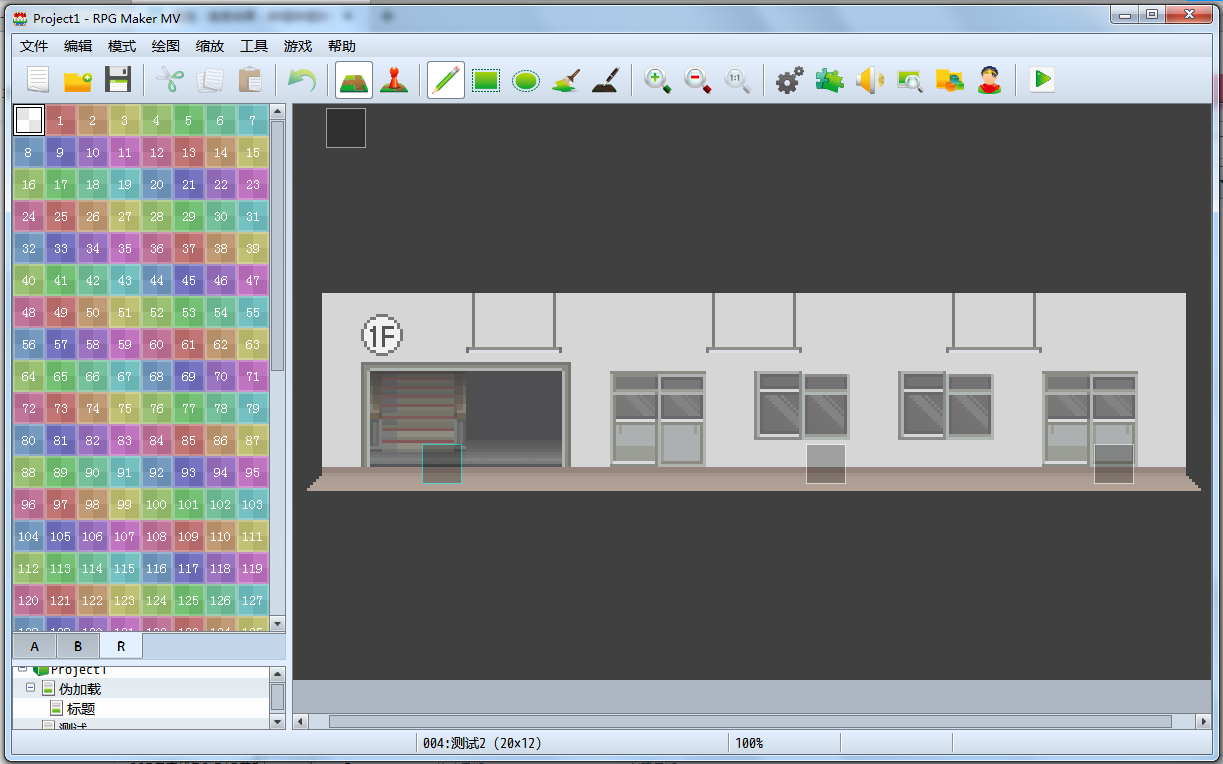Cut selection using the scissors icon
This screenshot has width=1223, height=764.
(171, 80)
